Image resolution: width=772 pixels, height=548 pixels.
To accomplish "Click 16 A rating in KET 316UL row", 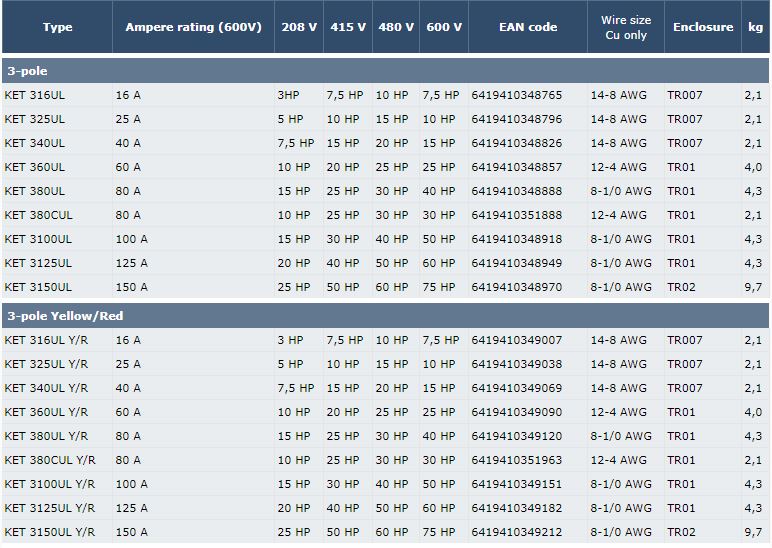I will click(128, 95).
